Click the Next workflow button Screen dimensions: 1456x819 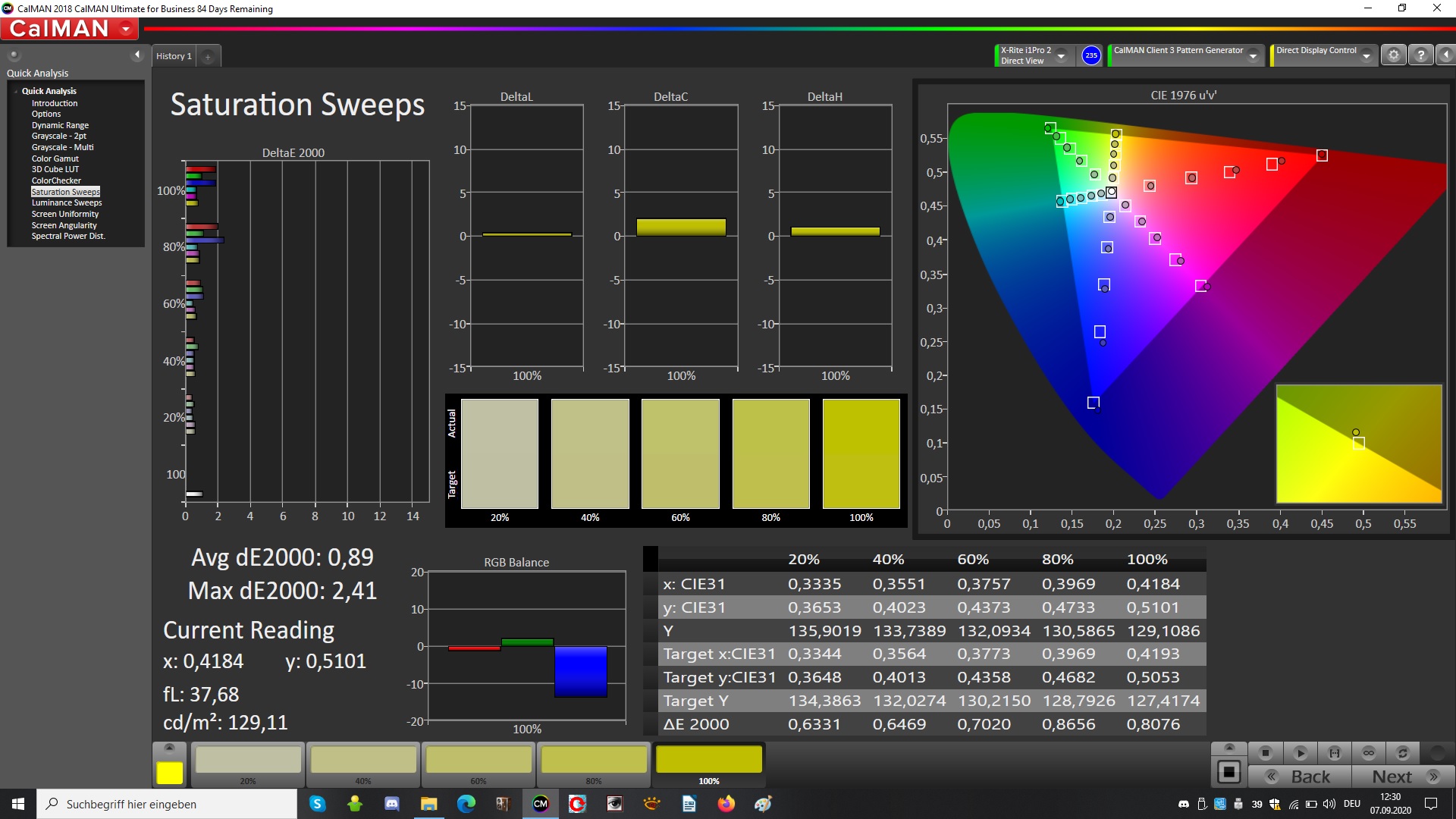tap(1402, 777)
